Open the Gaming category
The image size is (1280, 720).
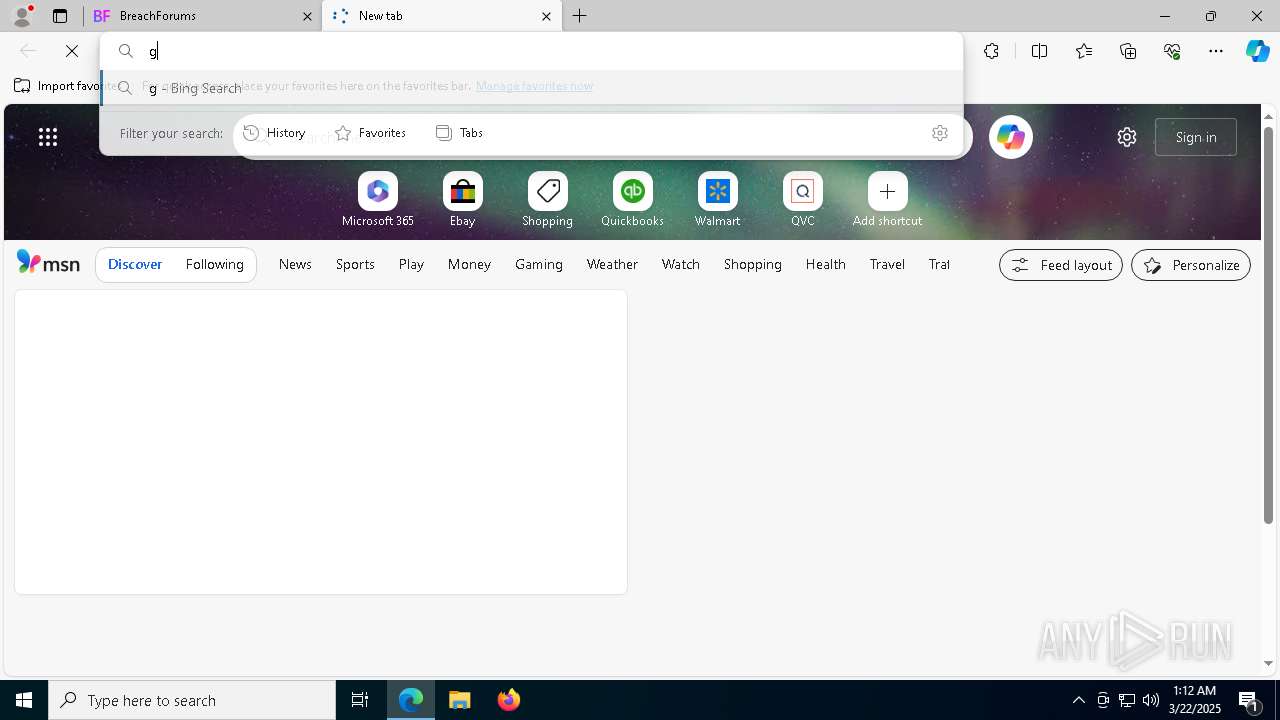539,264
